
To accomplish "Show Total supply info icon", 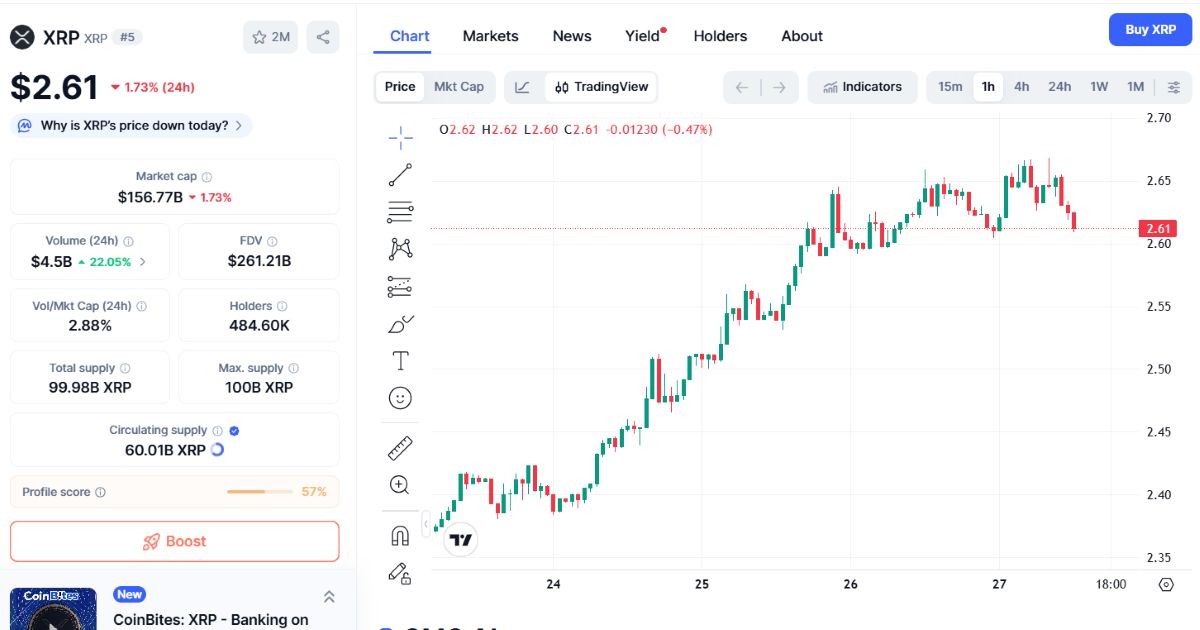I will (125, 369).
